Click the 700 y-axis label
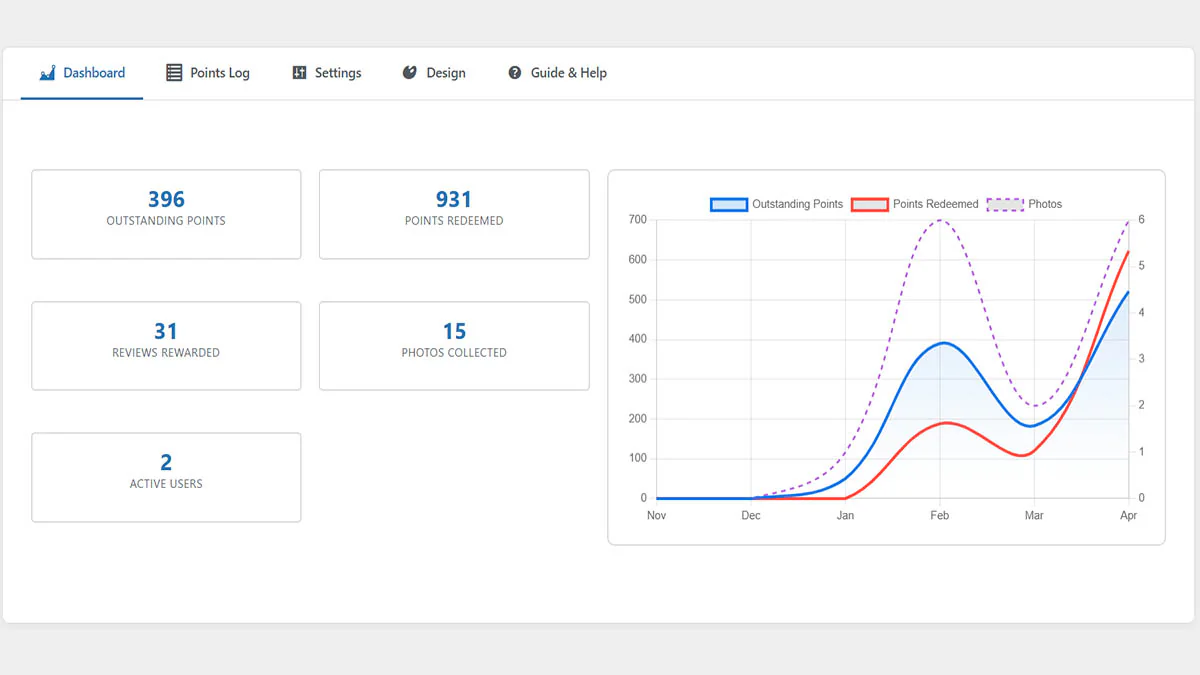 pos(637,220)
